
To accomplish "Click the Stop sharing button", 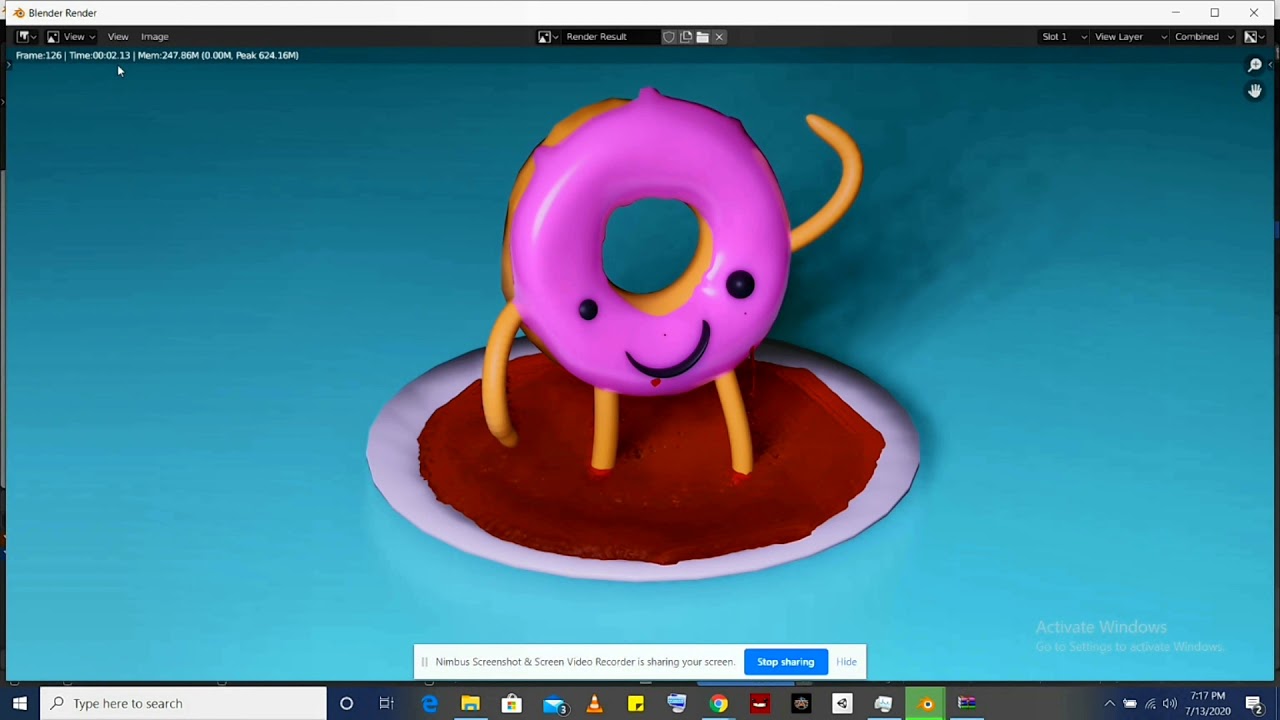I will click(x=785, y=662).
